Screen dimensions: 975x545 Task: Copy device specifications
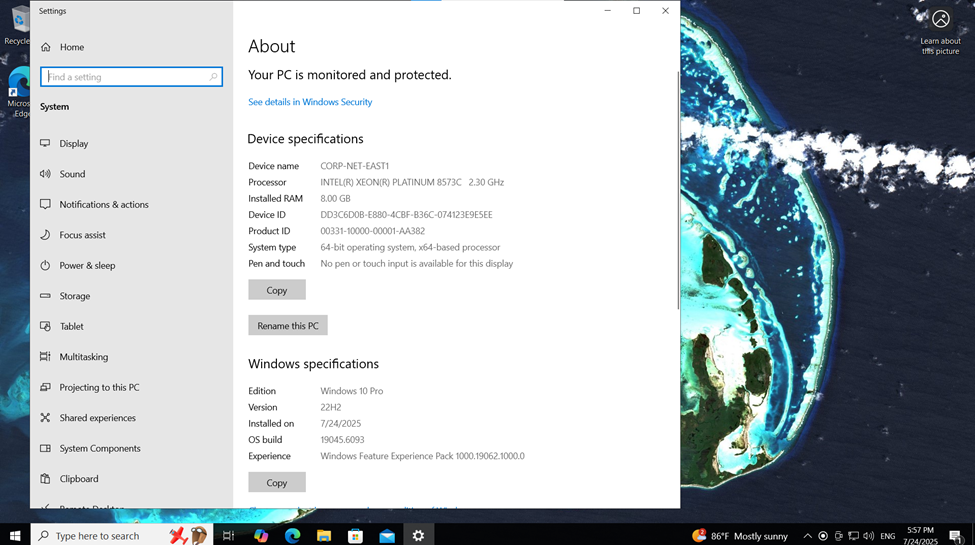click(277, 290)
